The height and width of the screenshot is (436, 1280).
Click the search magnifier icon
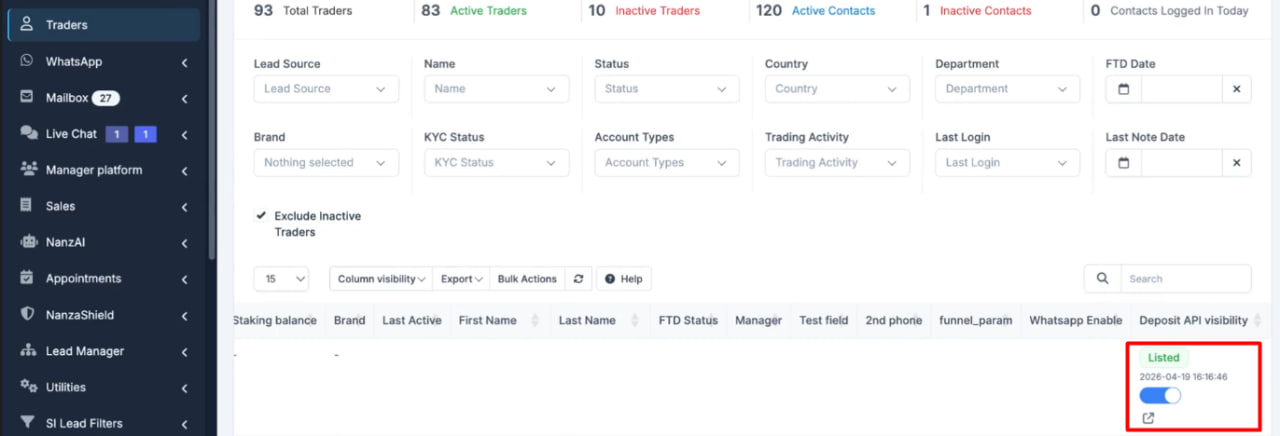pyautogui.click(x=1102, y=279)
